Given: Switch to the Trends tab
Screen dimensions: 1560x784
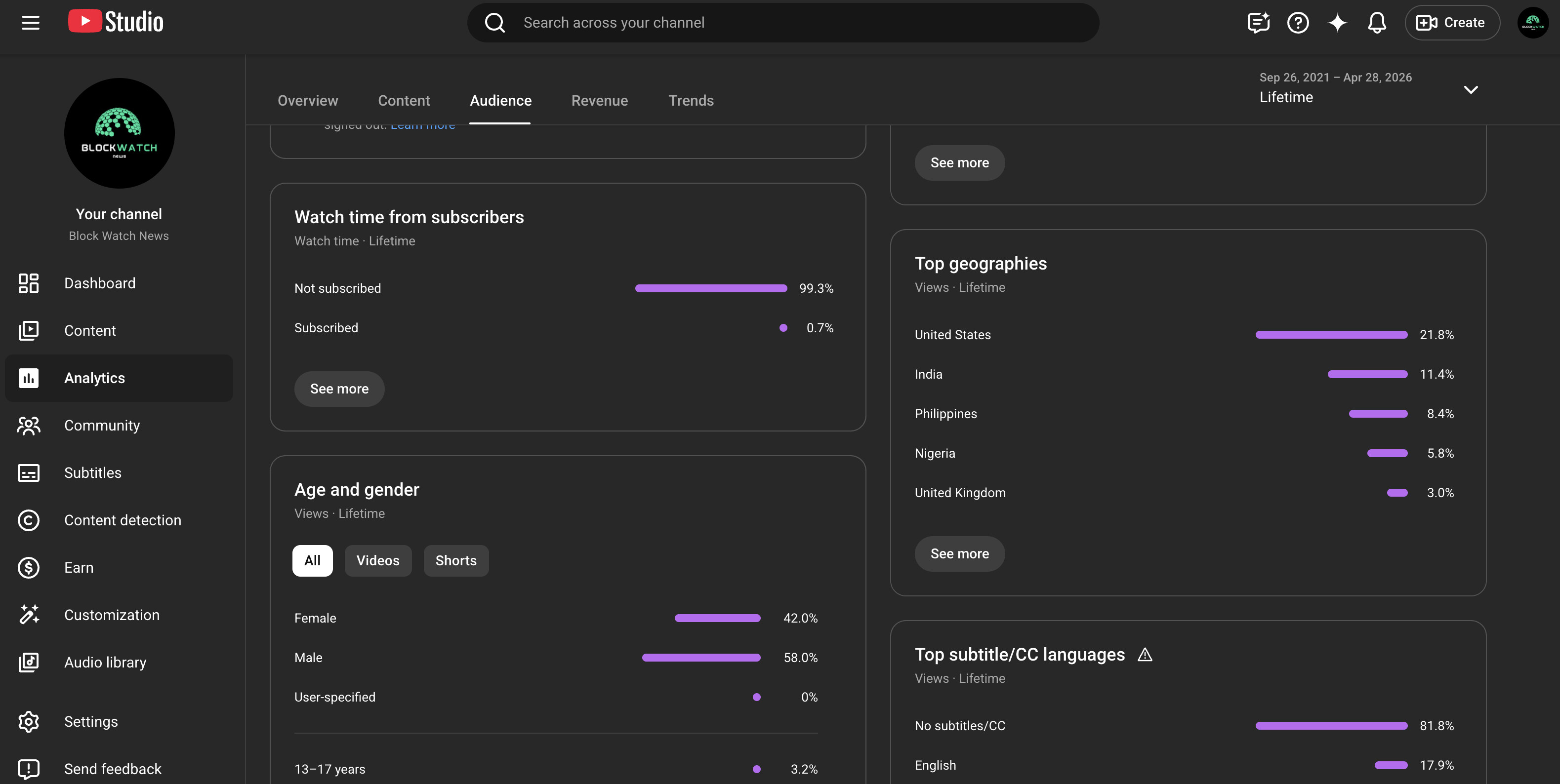Looking at the screenshot, I should [x=691, y=101].
